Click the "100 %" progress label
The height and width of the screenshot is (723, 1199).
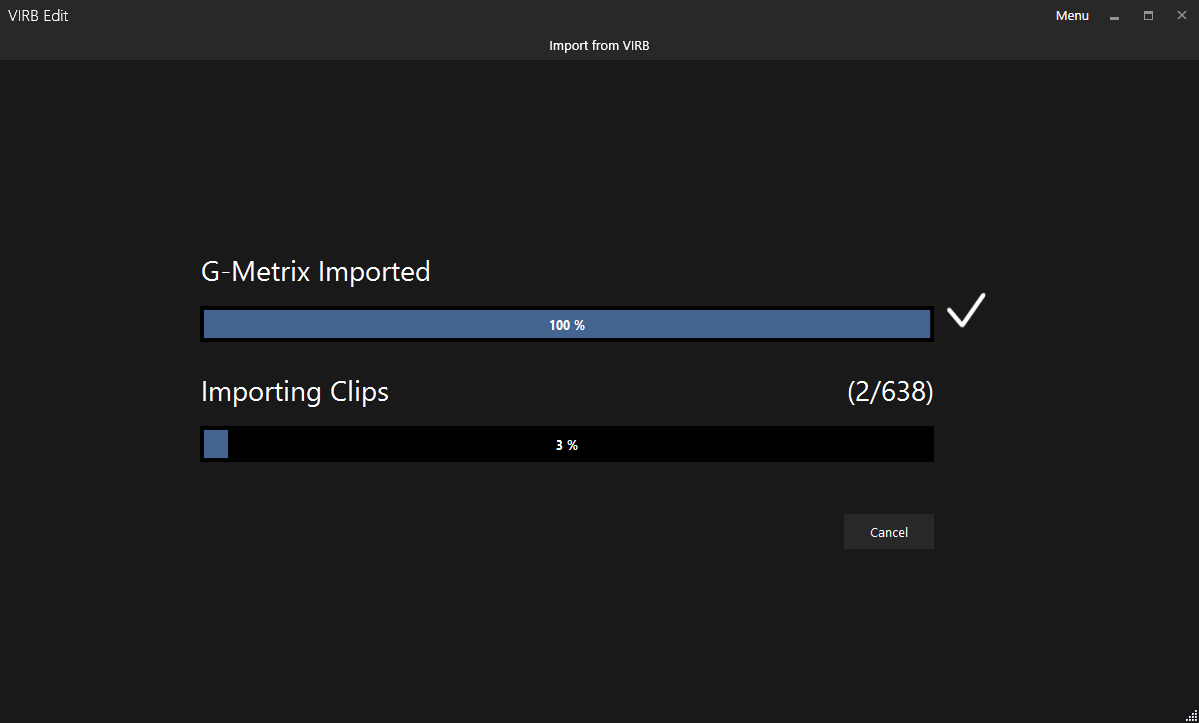[x=567, y=325]
